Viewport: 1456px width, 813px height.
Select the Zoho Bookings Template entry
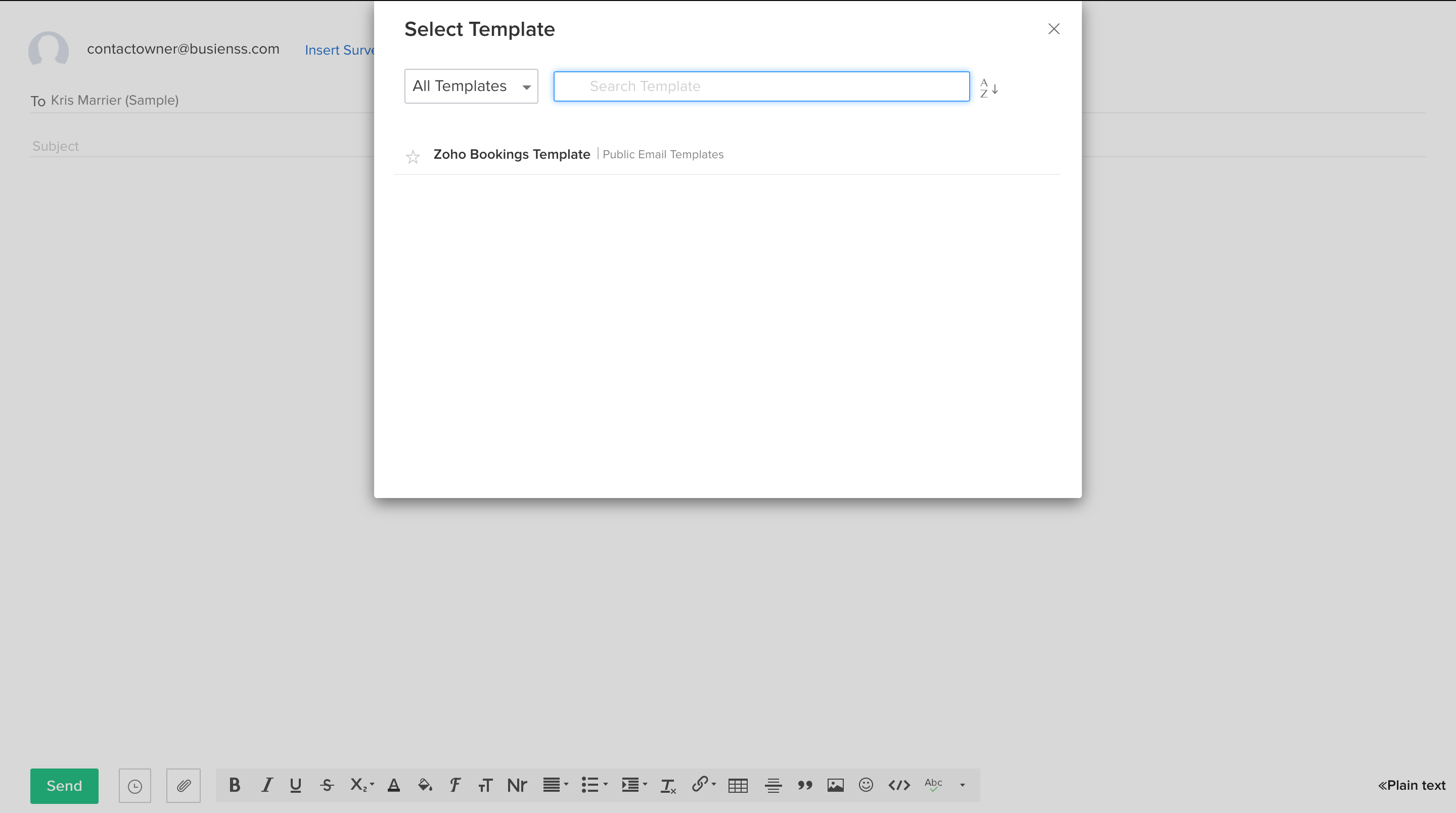click(x=512, y=154)
